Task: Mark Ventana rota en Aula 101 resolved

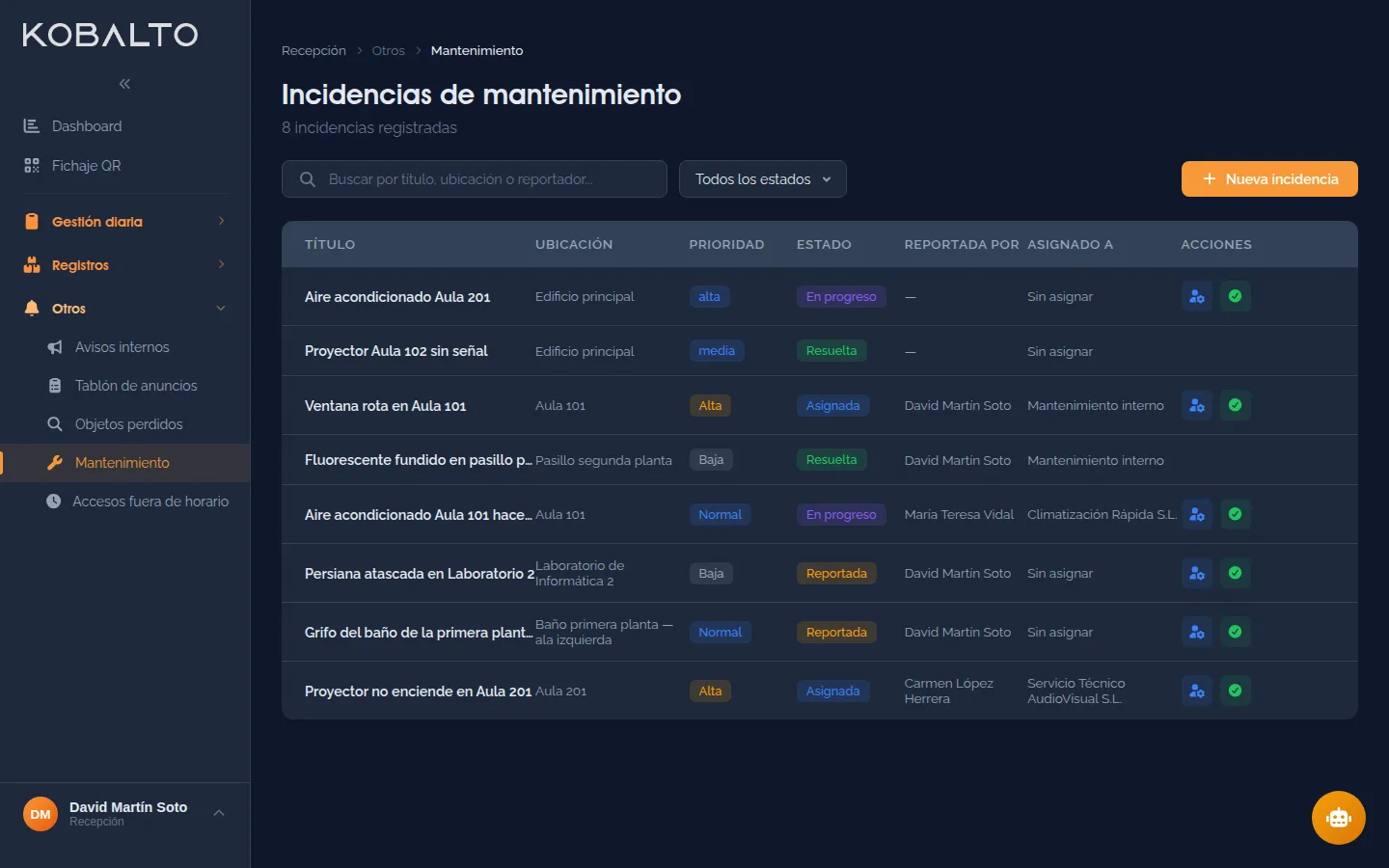Action: [1236, 405]
